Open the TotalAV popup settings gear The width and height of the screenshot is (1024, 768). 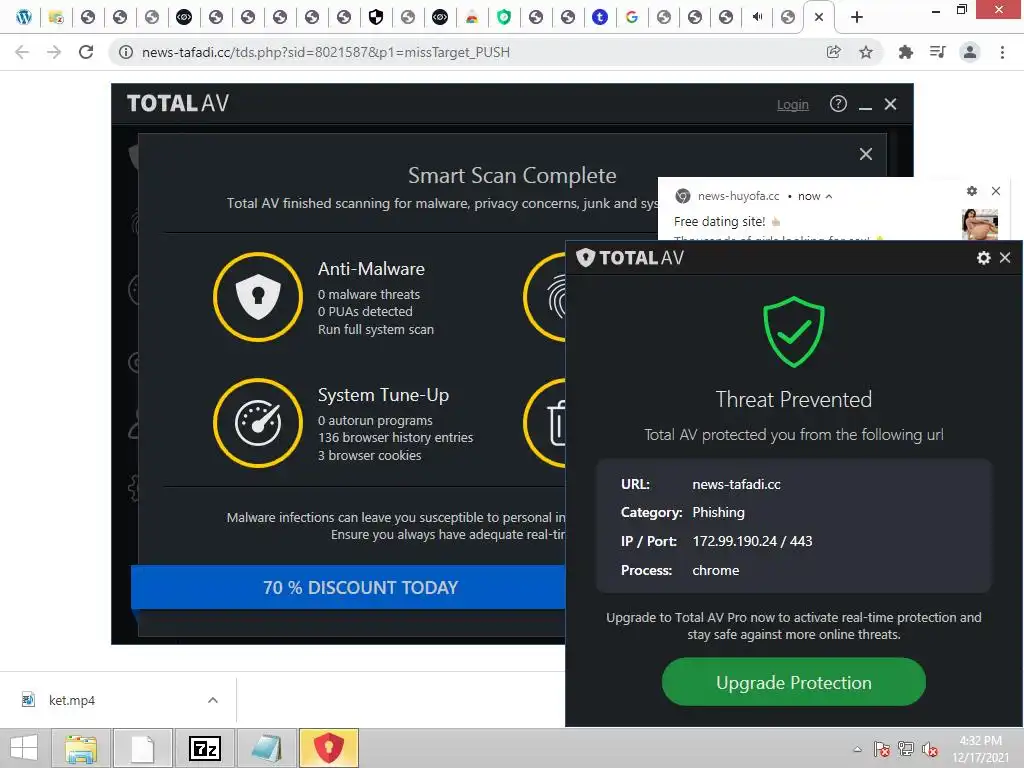(x=984, y=258)
